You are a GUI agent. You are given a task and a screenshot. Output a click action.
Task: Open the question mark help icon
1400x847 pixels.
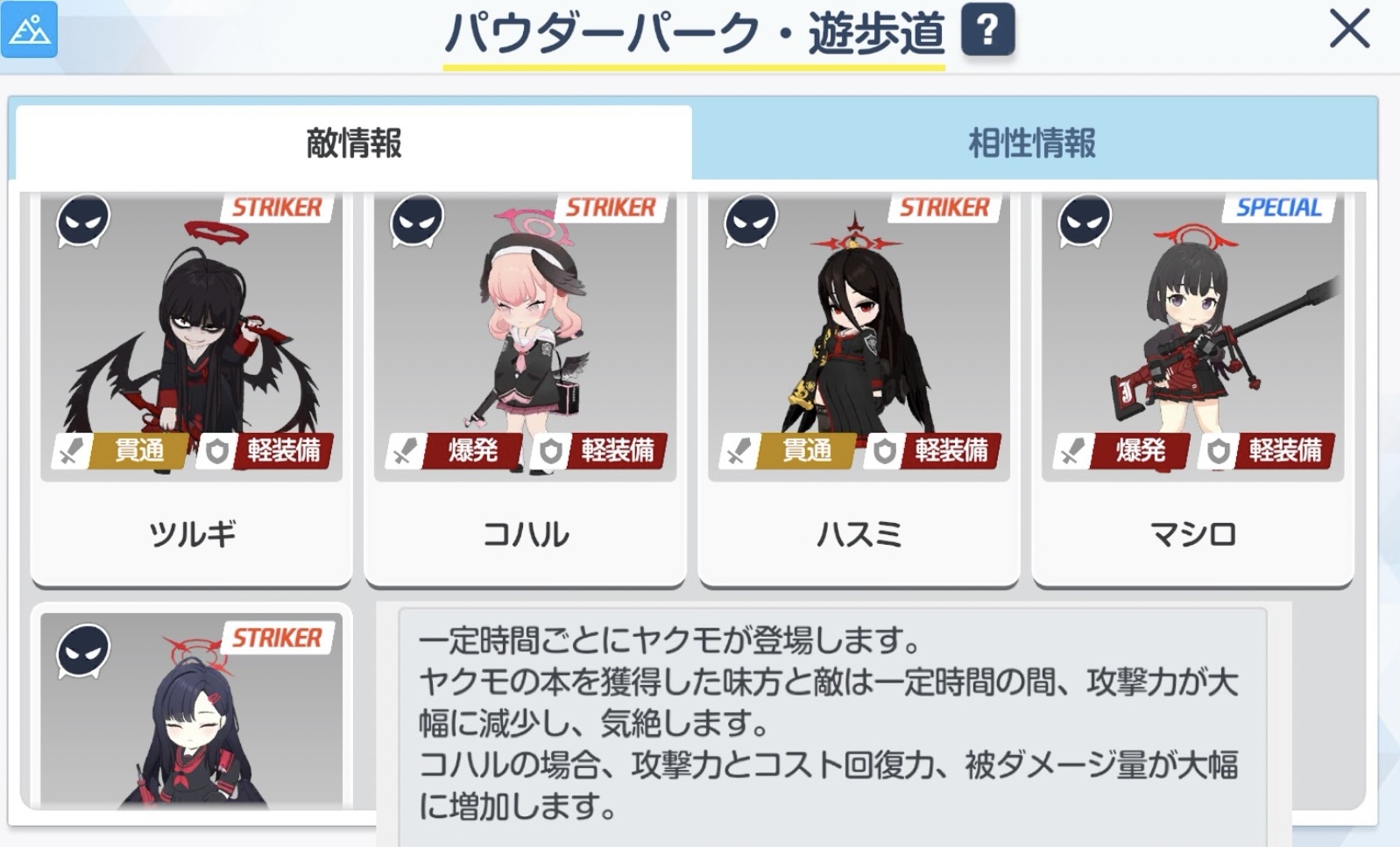pos(987,31)
